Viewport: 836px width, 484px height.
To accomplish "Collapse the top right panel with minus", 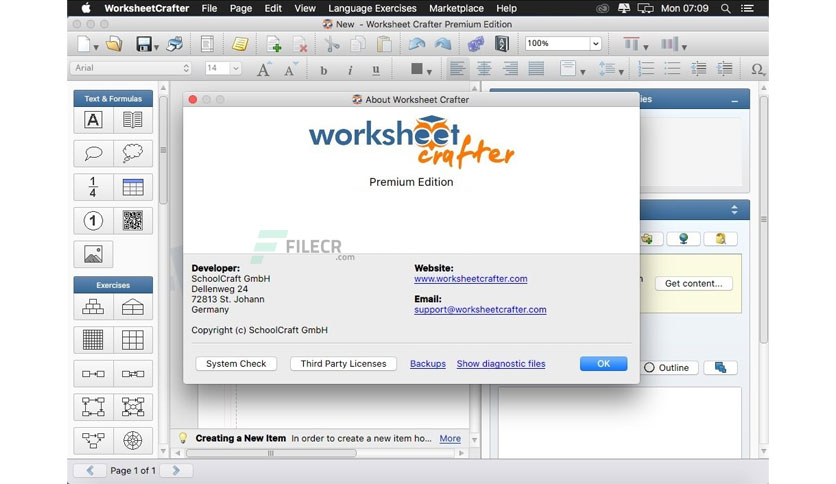I will pos(735,100).
